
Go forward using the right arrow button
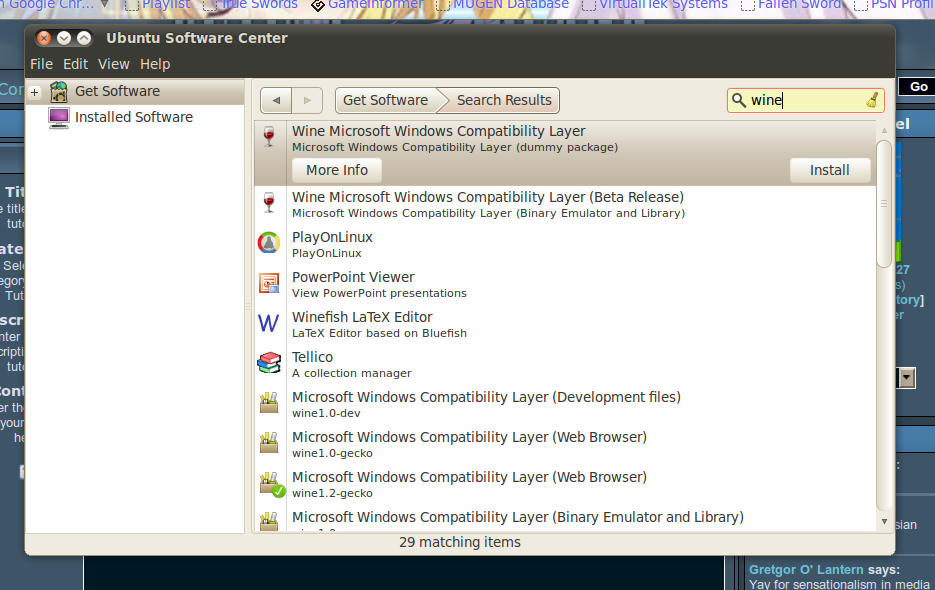click(x=307, y=100)
